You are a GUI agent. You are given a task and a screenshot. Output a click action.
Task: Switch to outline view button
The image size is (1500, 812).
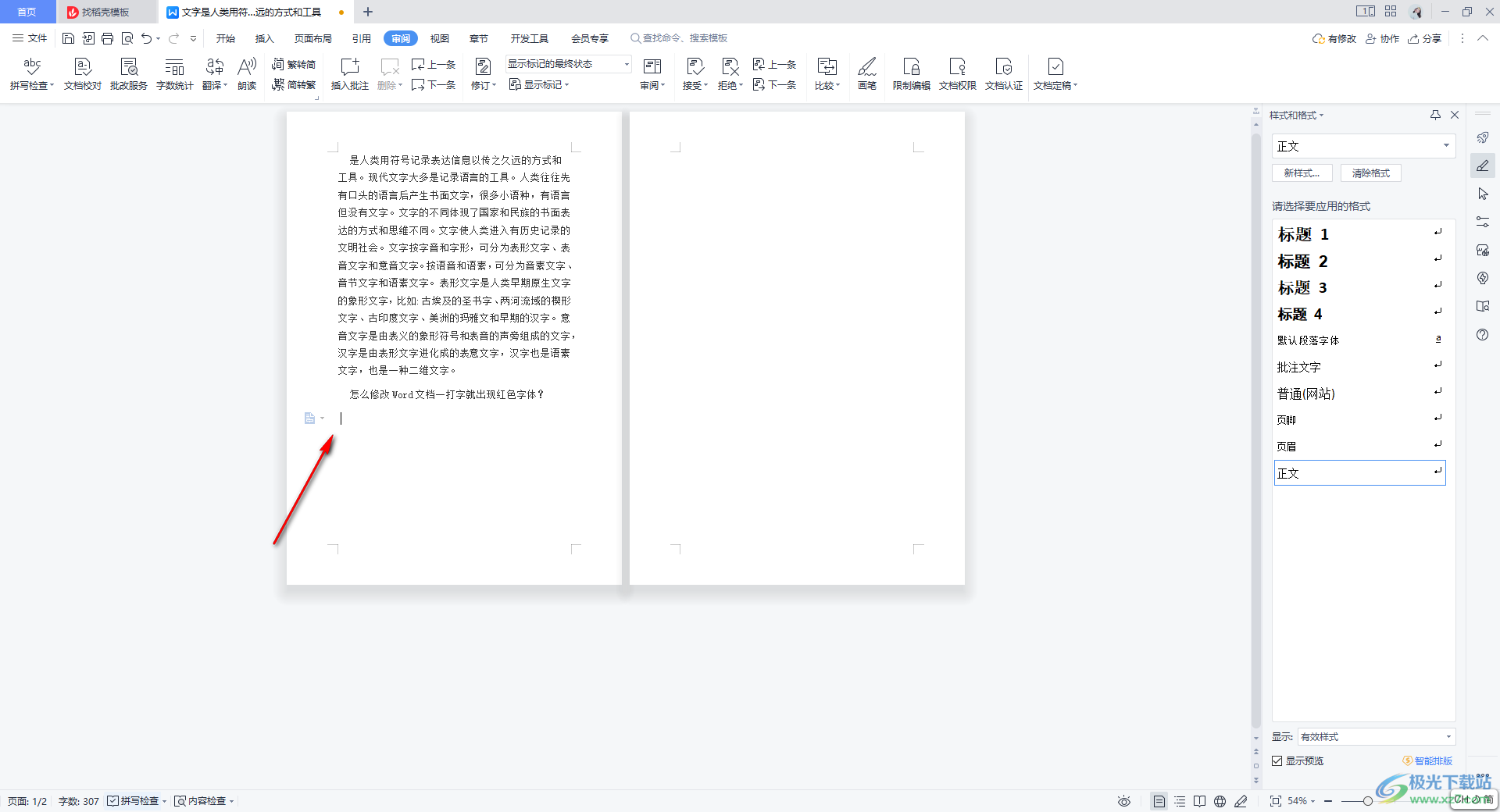[1180, 801]
